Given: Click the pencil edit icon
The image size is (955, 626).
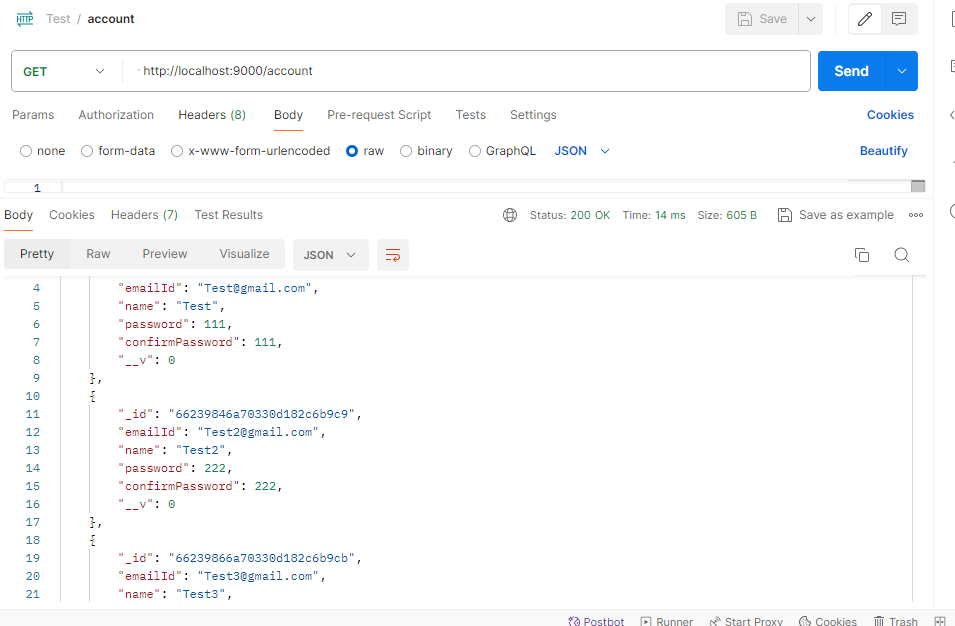Looking at the screenshot, I should [865, 19].
